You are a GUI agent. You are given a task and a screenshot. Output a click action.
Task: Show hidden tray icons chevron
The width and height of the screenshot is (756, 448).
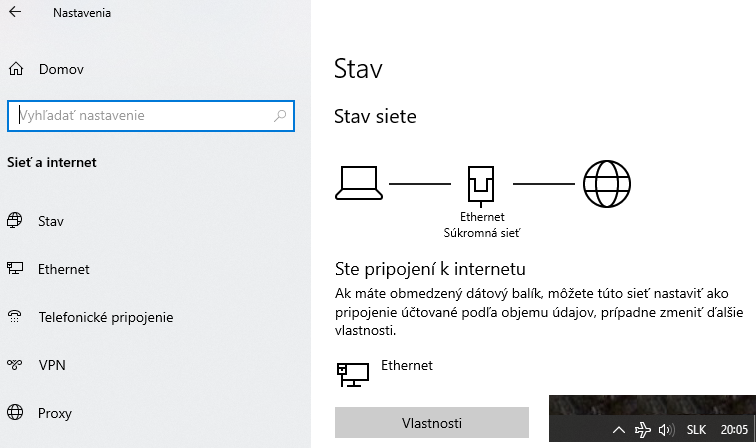click(x=618, y=430)
